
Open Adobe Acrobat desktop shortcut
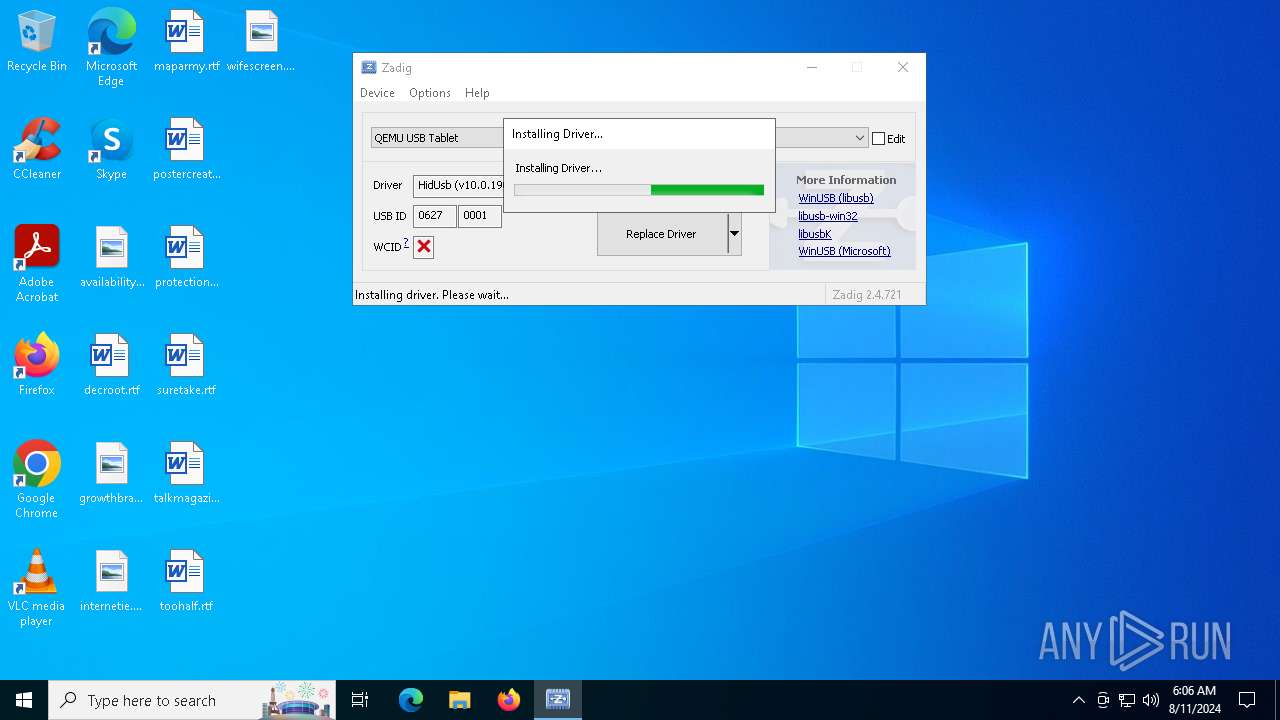coord(37,264)
